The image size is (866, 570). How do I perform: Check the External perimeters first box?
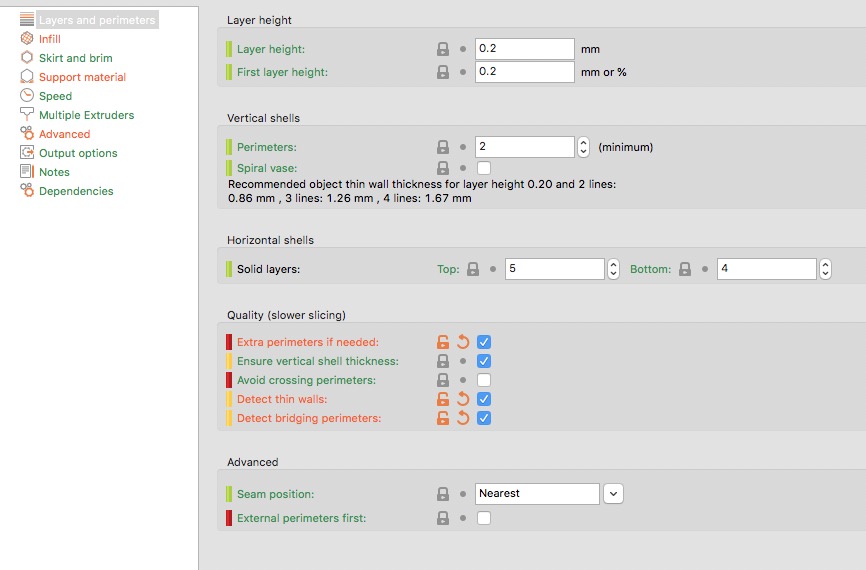click(x=484, y=518)
